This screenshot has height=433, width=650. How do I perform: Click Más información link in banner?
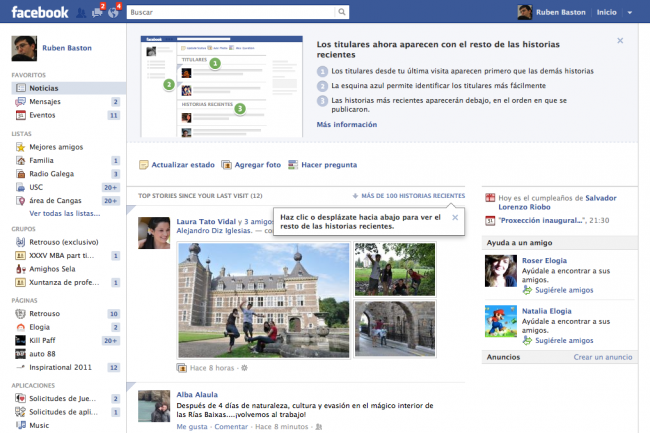coord(347,124)
